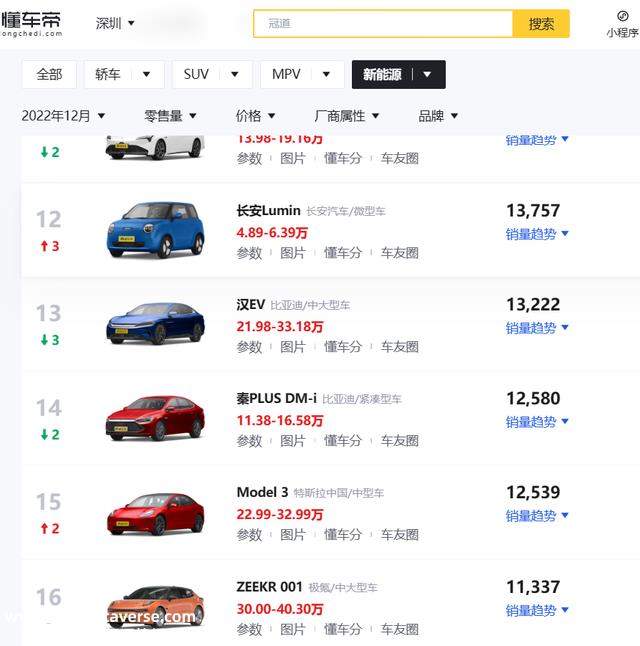Open the ZEEKR 001 model title

tap(270, 587)
